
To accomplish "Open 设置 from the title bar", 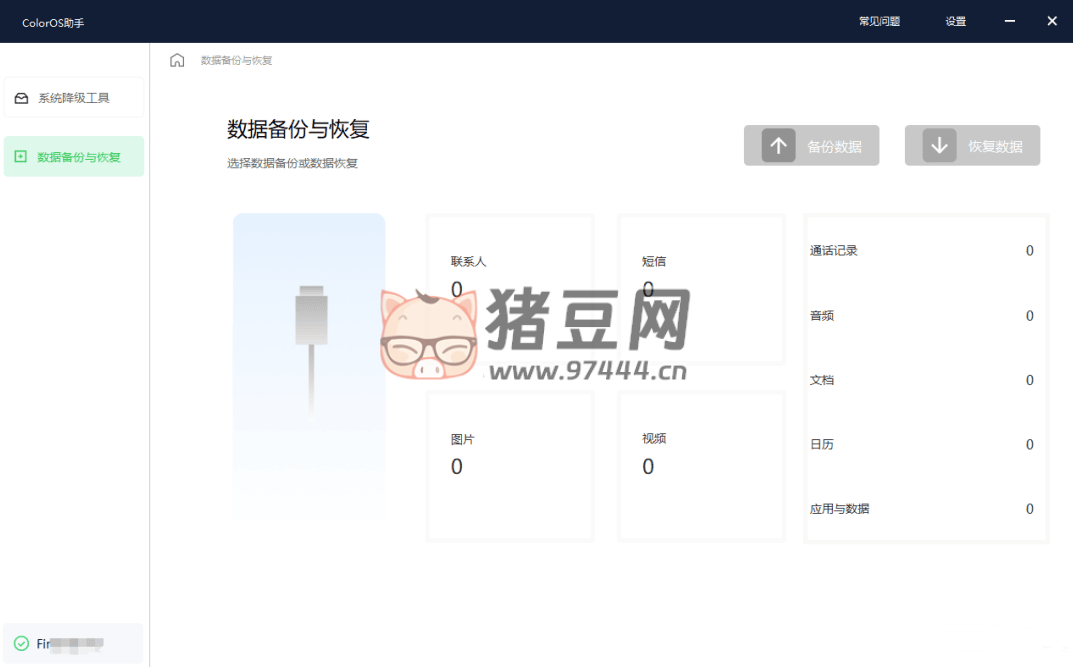I will point(955,21).
